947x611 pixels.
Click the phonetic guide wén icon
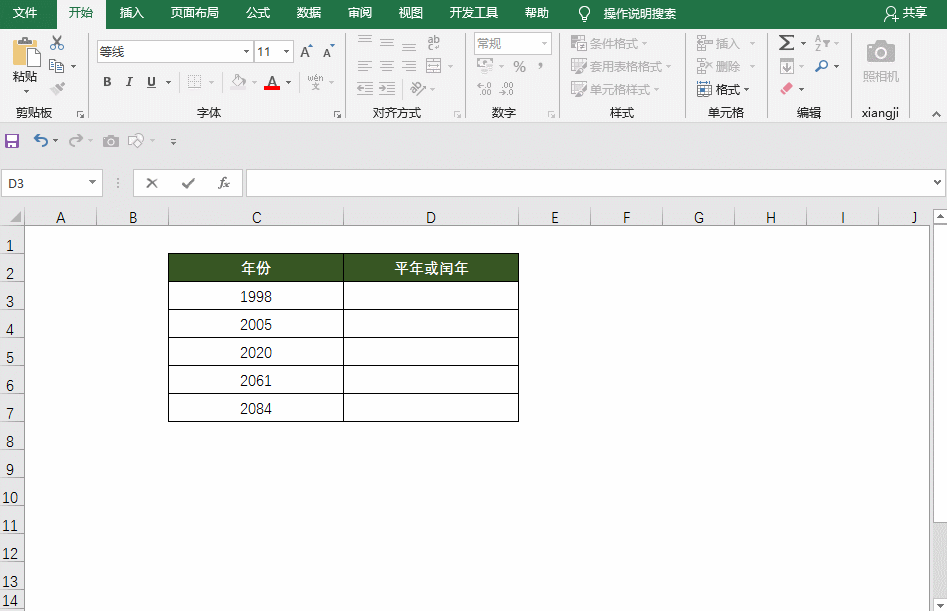tap(315, 82)
